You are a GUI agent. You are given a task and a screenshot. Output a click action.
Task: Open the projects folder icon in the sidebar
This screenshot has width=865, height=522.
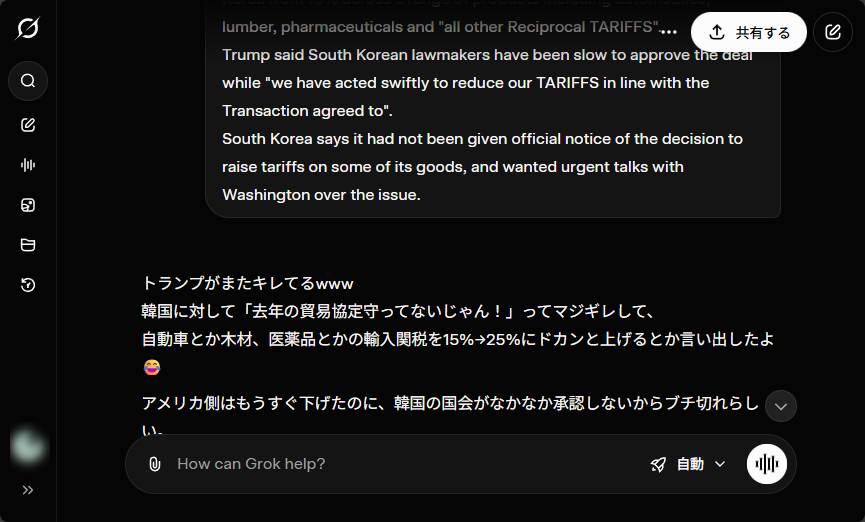[x=28, y=245]
